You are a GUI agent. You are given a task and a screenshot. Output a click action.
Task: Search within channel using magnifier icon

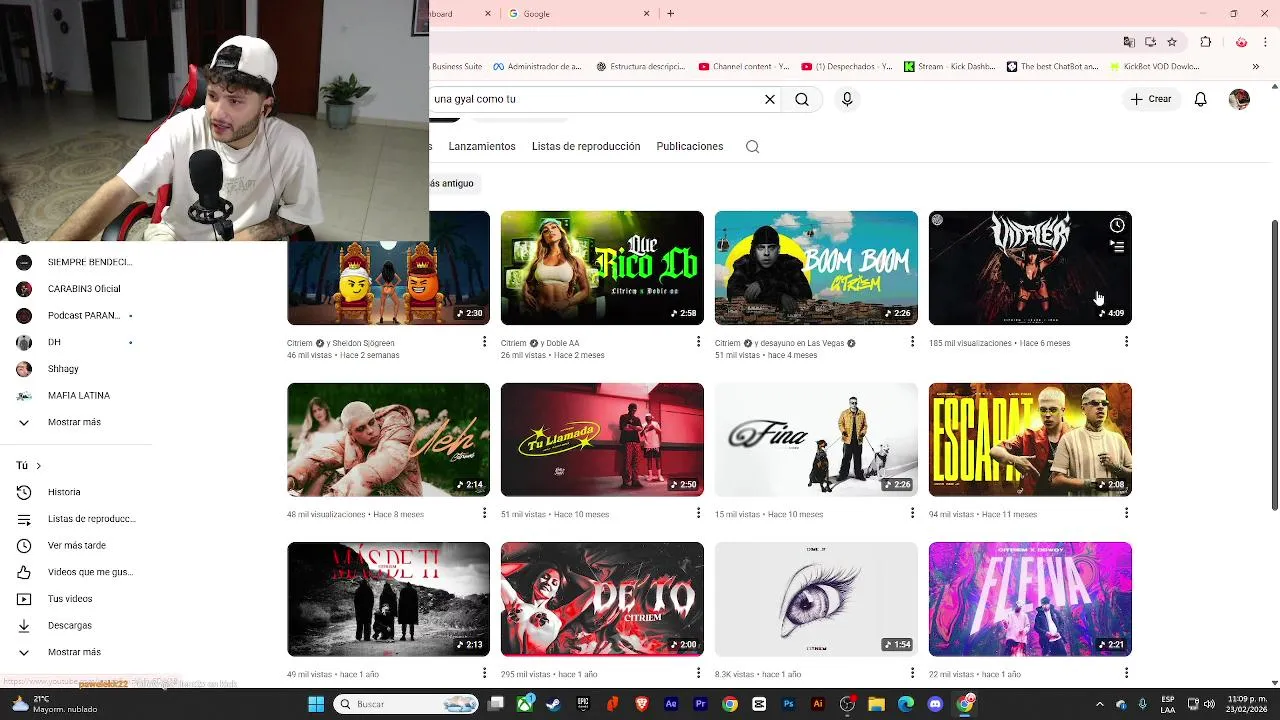(752, 146)
